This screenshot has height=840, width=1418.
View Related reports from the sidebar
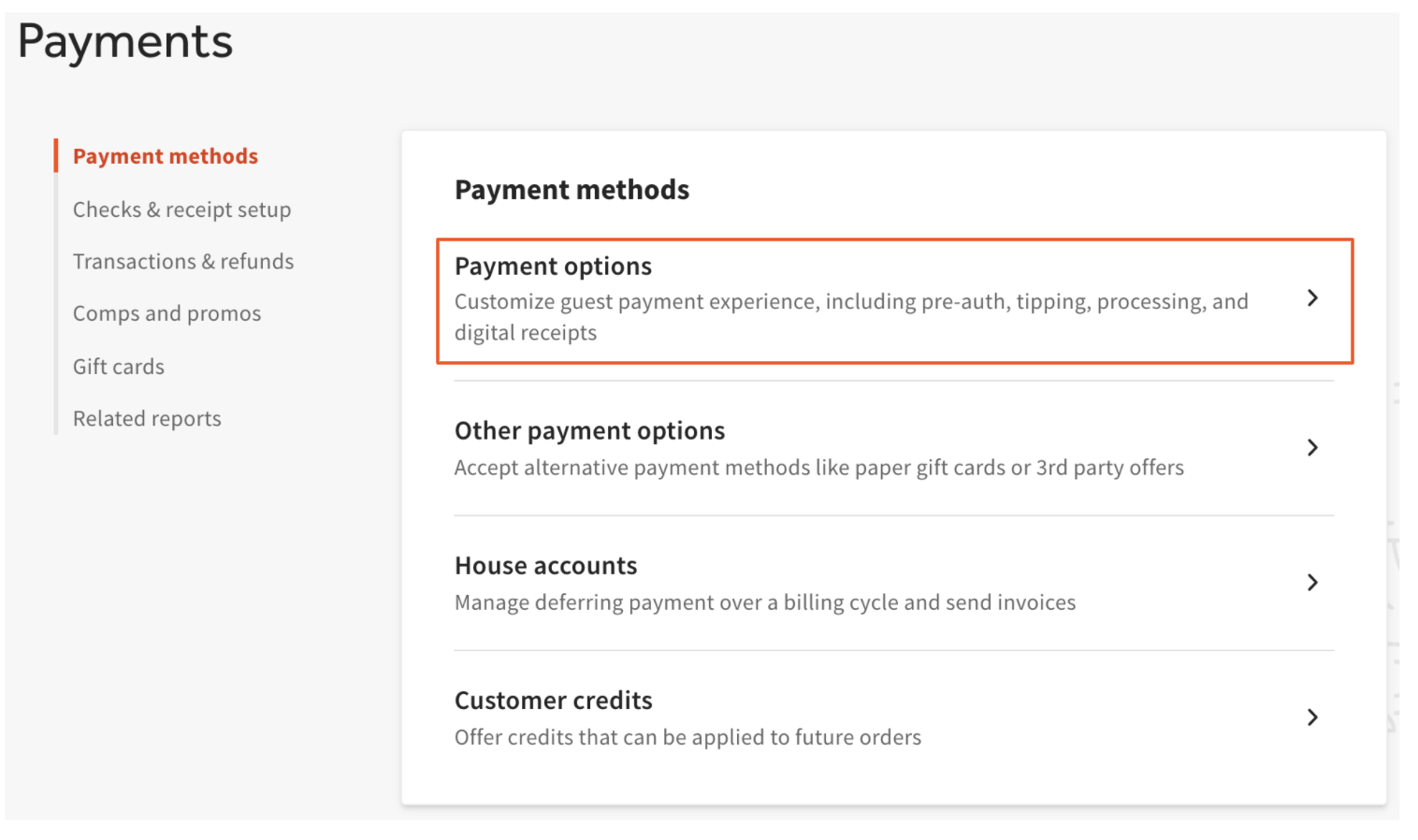click(147, 418)
